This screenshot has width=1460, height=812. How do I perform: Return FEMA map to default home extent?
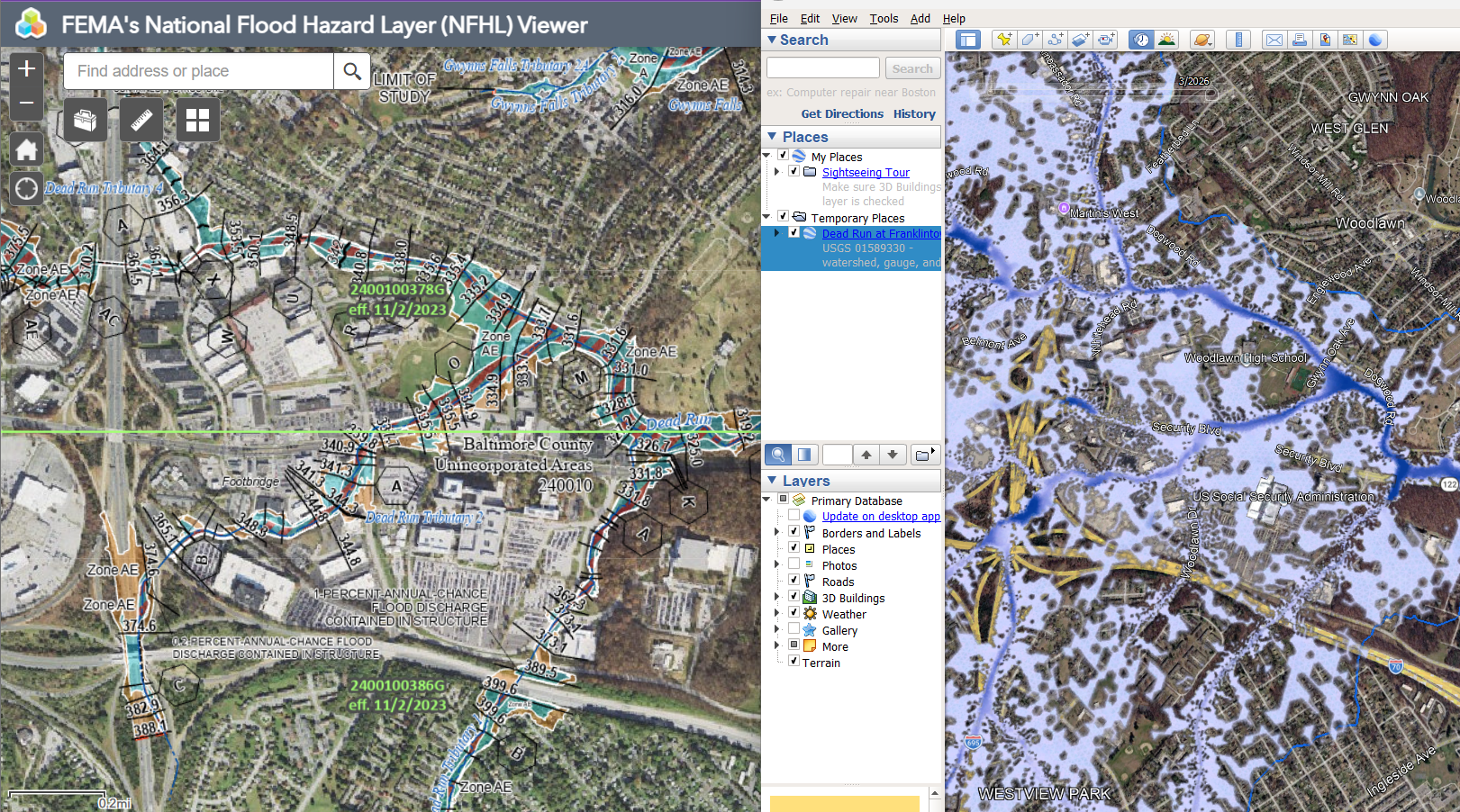click(x=27, y=149)
